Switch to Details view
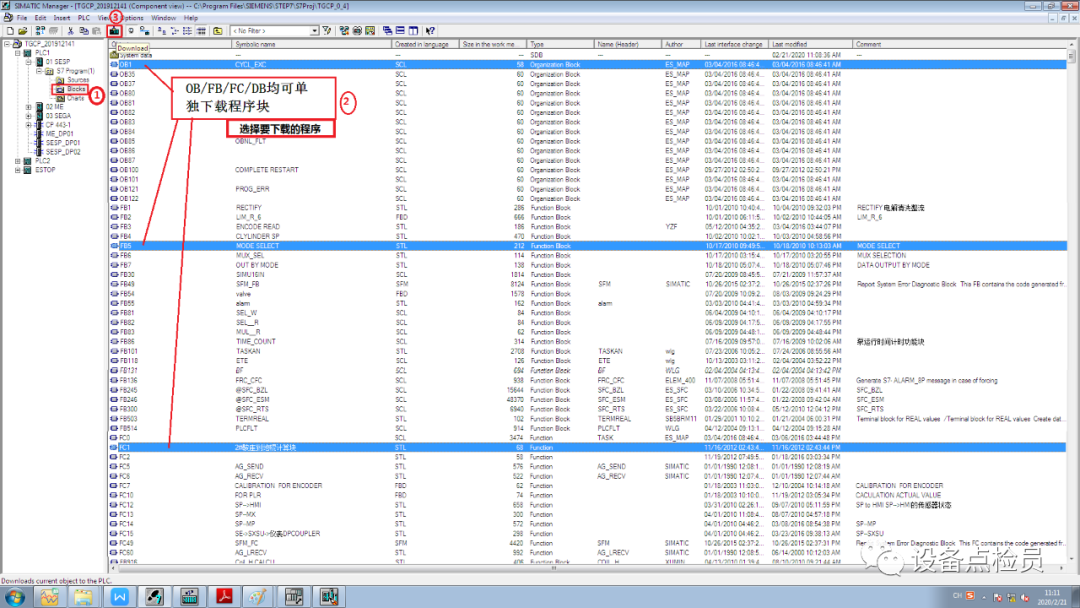Screen dimensions: 1080x608 tap(201, 30)
